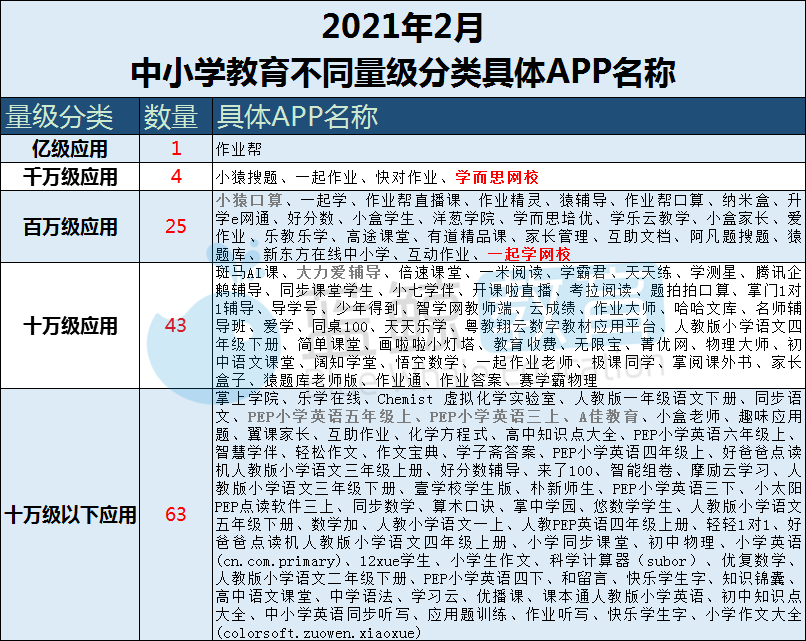Click "Chemist 虚拟化学实验室"
The image size is (806, 641).
click(x=467, y=398)
